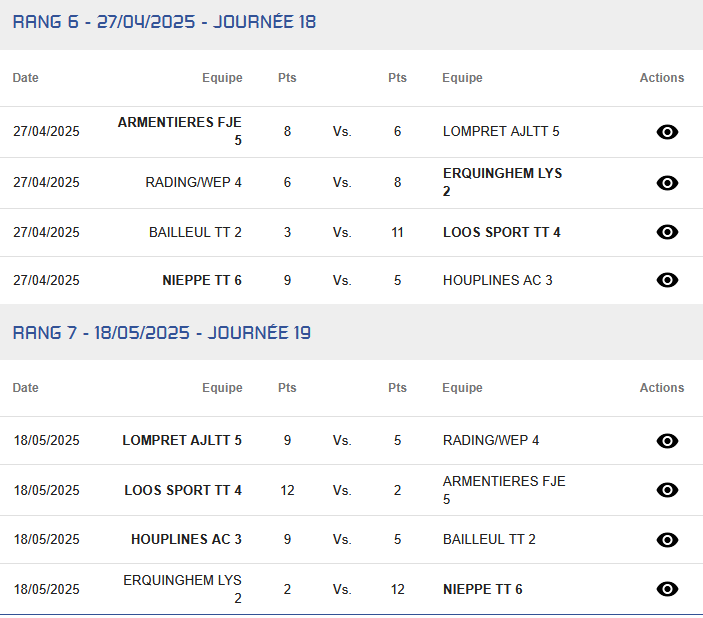Select the Rang 6 Journée 18 heading
Screen dimensions: 703x618
[164, 22]
